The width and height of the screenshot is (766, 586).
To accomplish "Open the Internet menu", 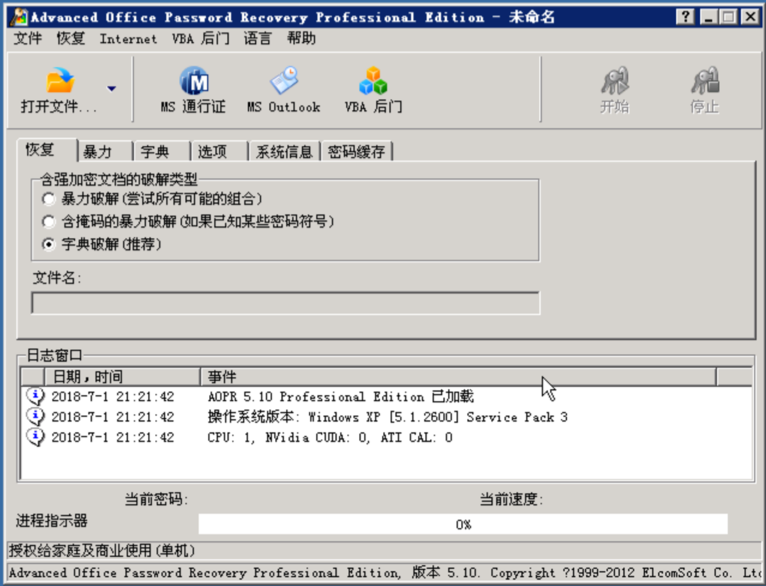I will (x=128, y=39).
